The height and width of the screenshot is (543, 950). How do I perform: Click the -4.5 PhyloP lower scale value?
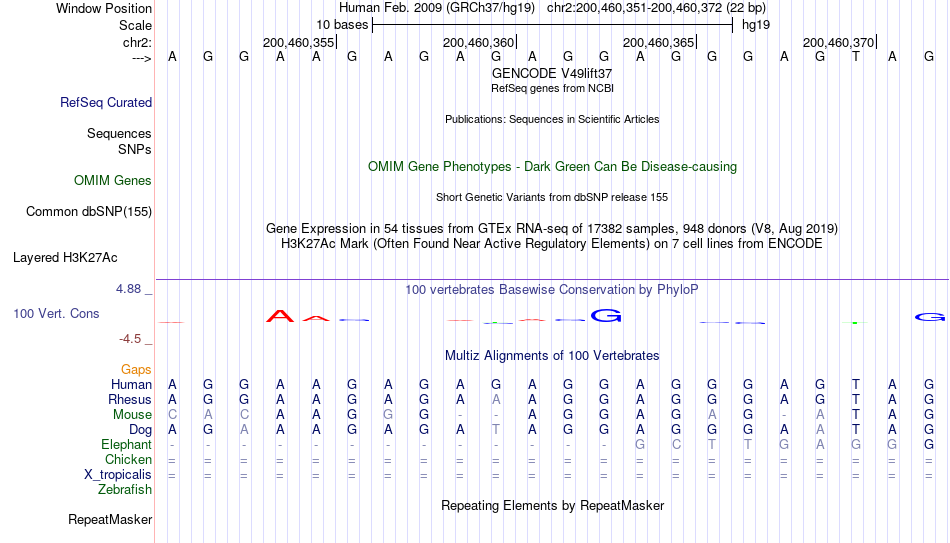pos(130,339)
